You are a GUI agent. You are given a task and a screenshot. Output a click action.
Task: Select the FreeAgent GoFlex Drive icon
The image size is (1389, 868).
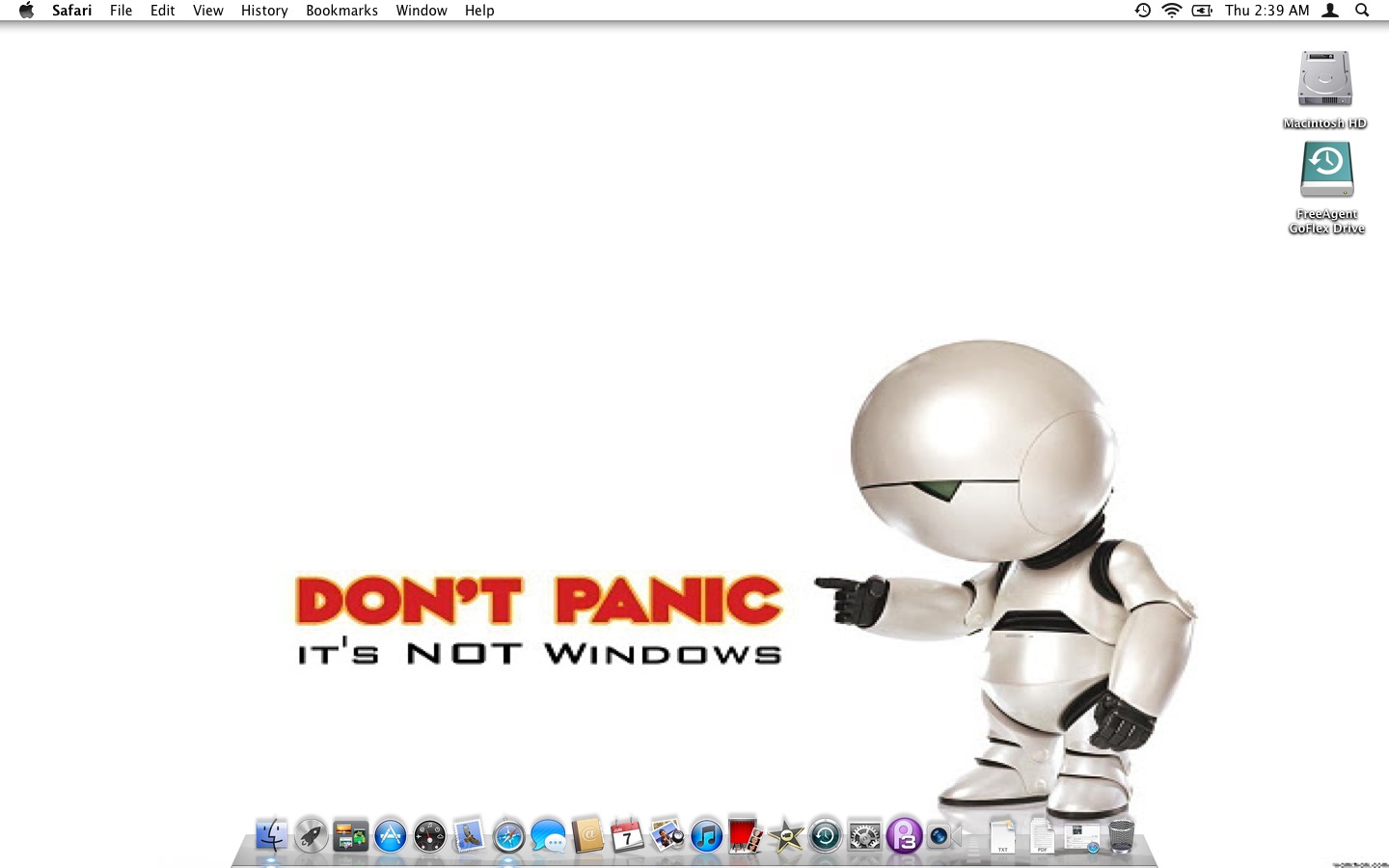point(1326,187)
